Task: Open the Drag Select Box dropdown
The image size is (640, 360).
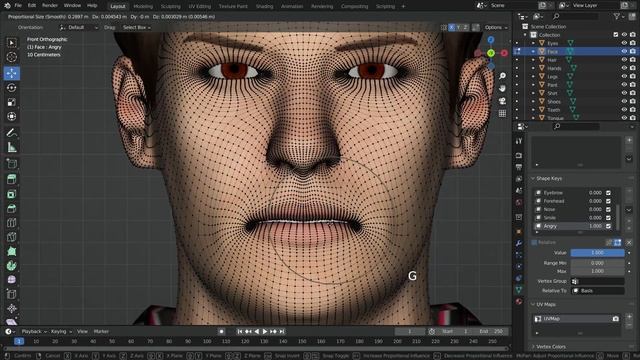Action: point(136,27)
